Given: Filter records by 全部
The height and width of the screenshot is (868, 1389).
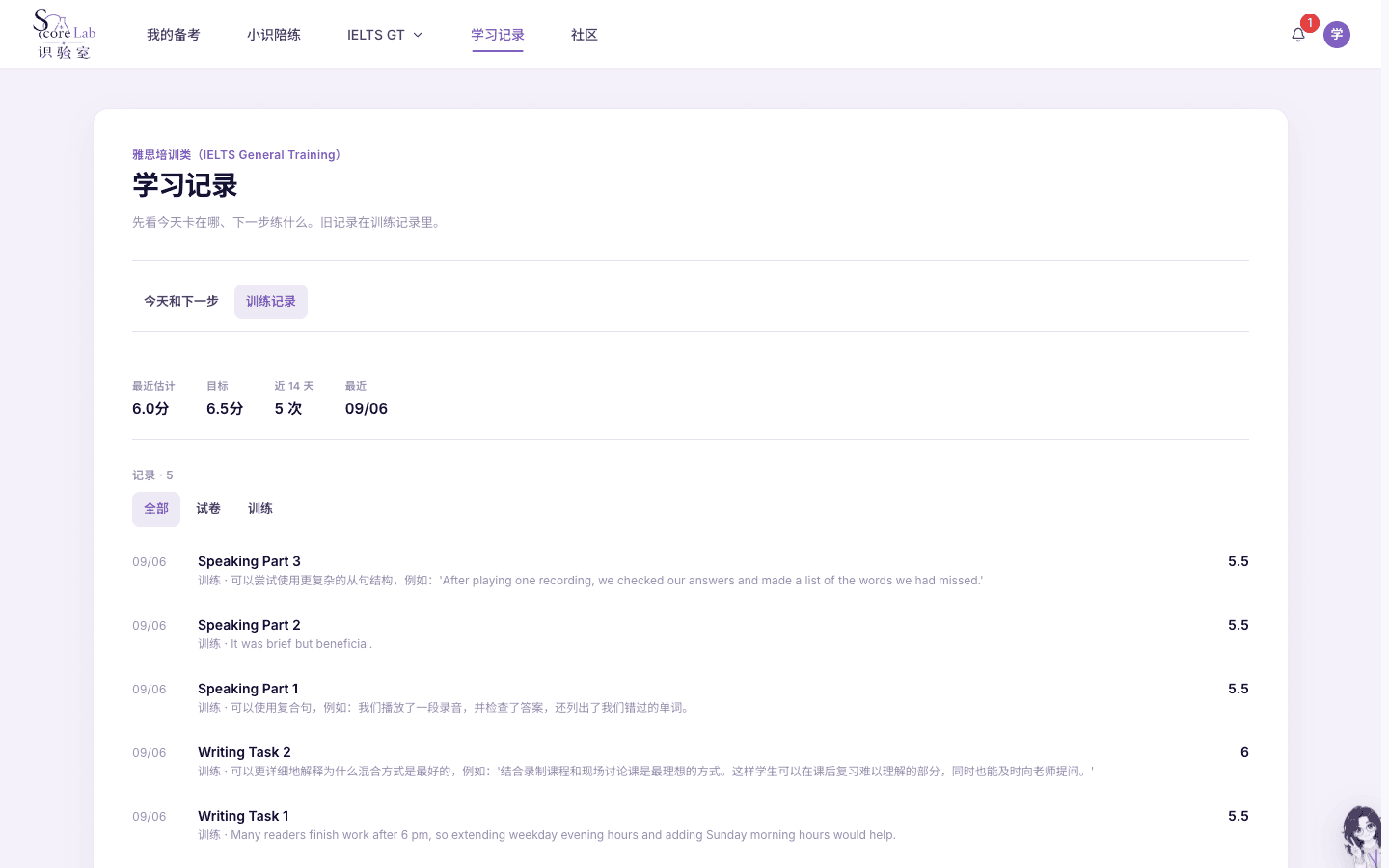Looking at the screenshot, I should pyautogui.click(x=156, y=509).
